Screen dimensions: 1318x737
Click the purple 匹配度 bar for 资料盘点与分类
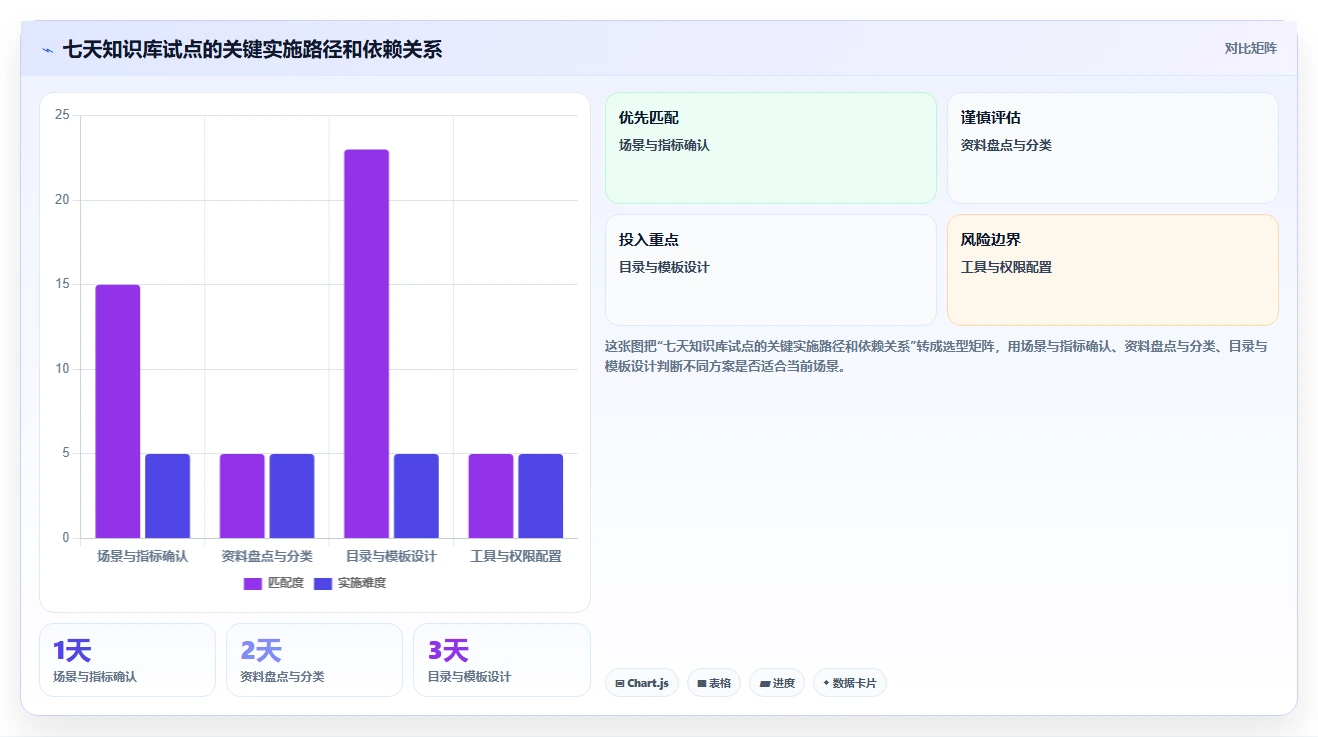[x=242, y=496]
